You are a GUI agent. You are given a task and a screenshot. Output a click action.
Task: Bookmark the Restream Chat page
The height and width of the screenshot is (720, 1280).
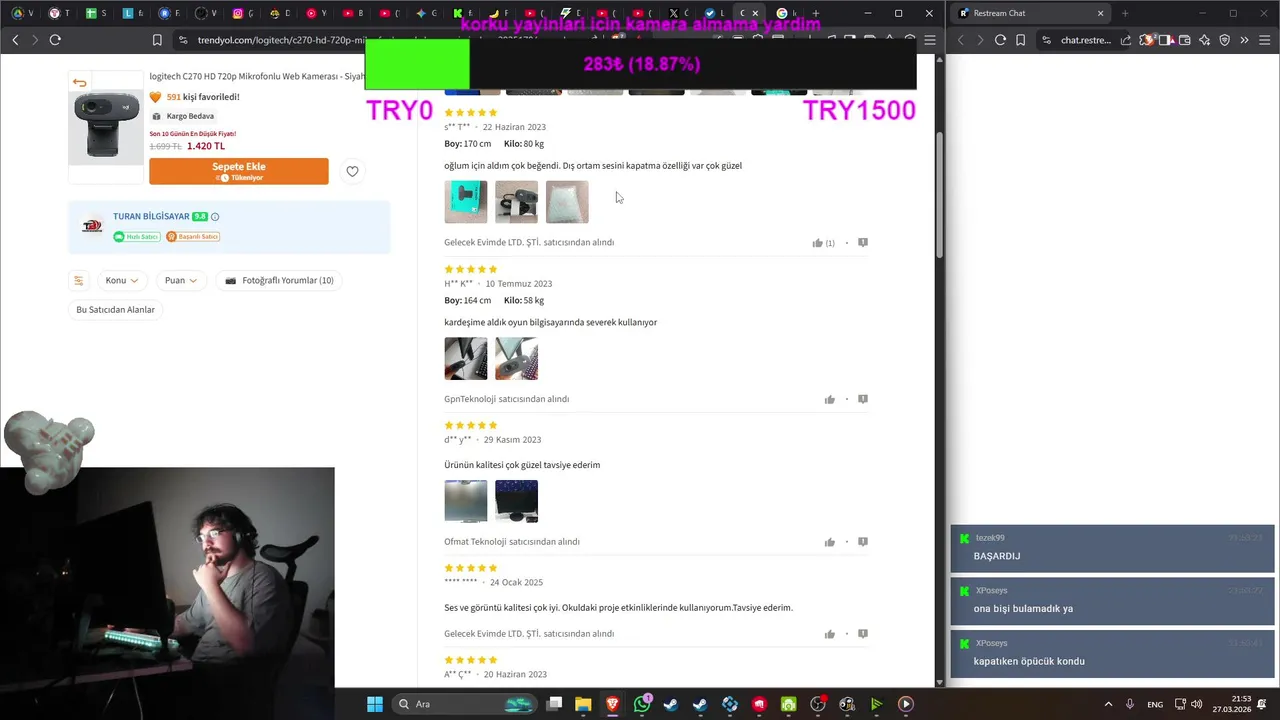1020,40
